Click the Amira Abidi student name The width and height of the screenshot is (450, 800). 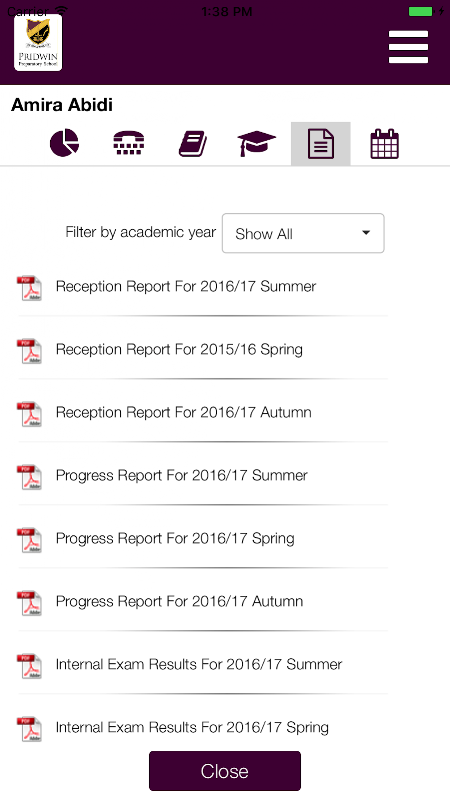click(62, 105)
